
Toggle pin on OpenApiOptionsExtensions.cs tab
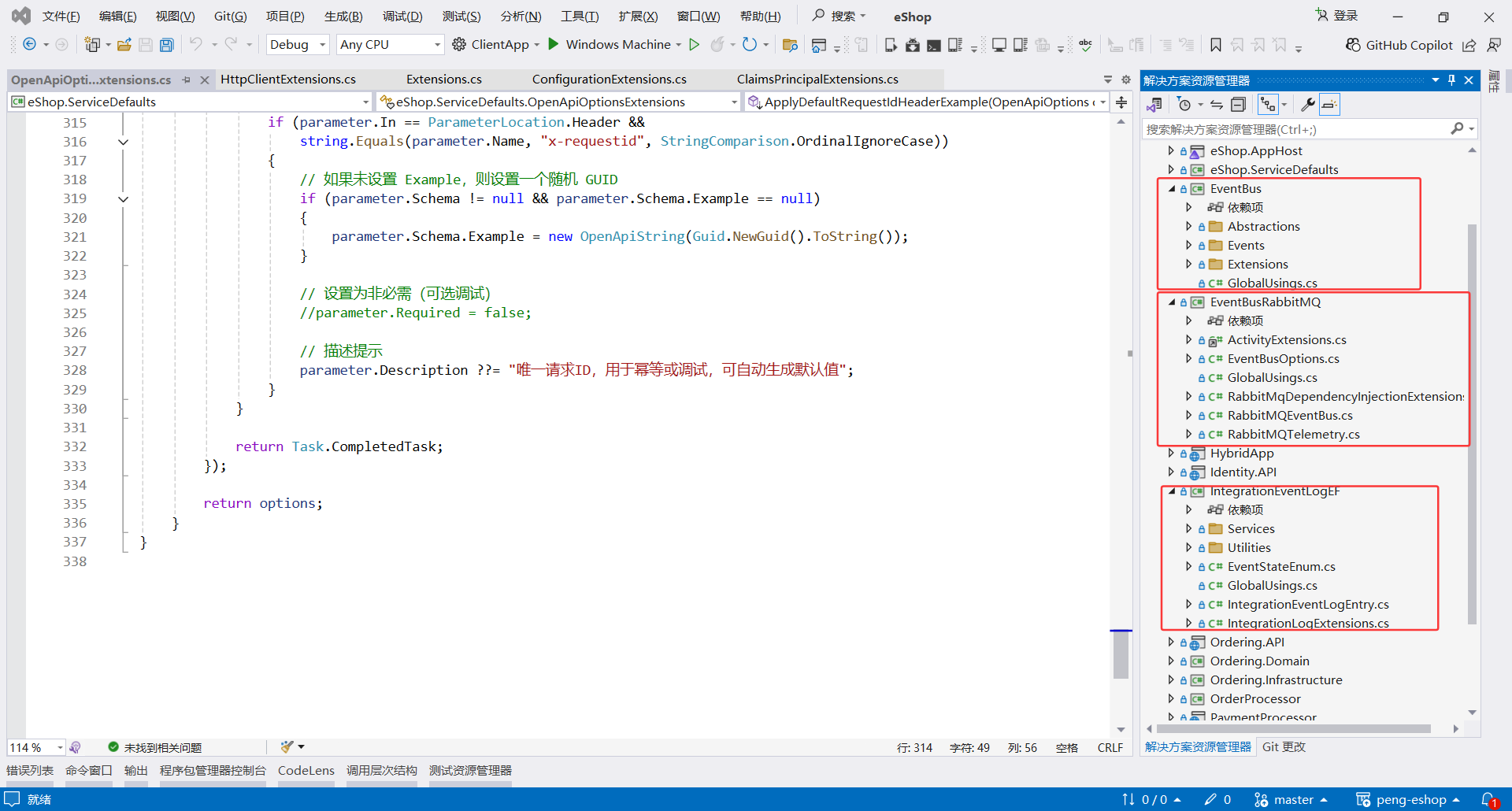pyautogui.click(x=187, y=80)
